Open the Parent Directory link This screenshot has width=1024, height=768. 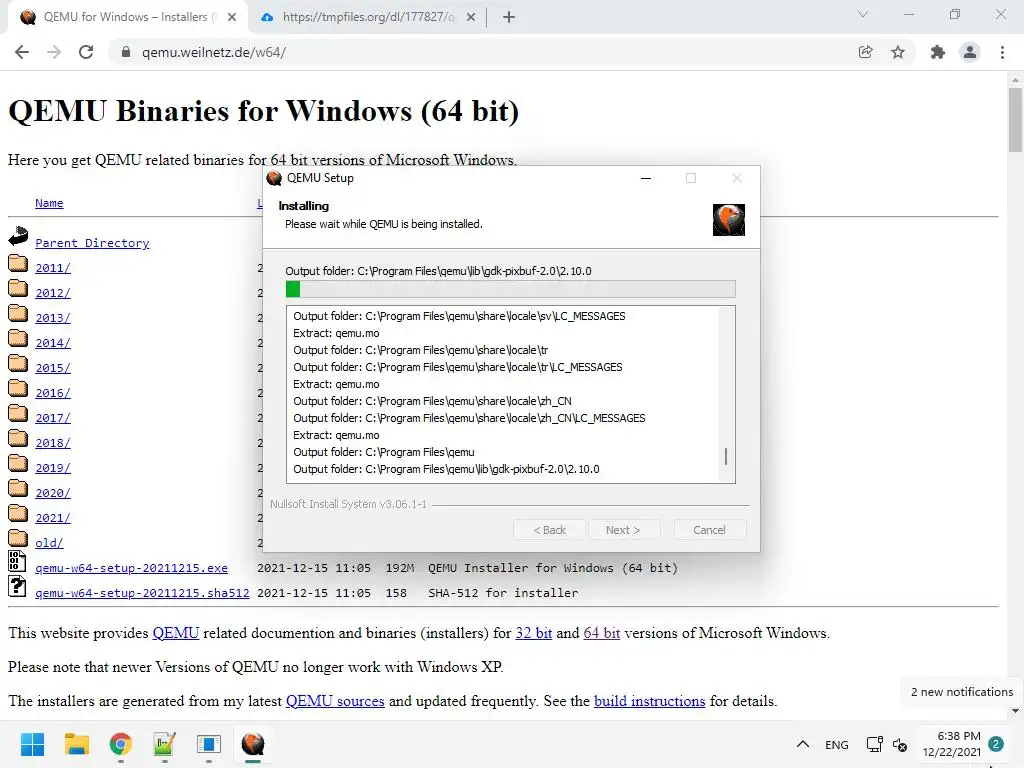coord(92,243)
